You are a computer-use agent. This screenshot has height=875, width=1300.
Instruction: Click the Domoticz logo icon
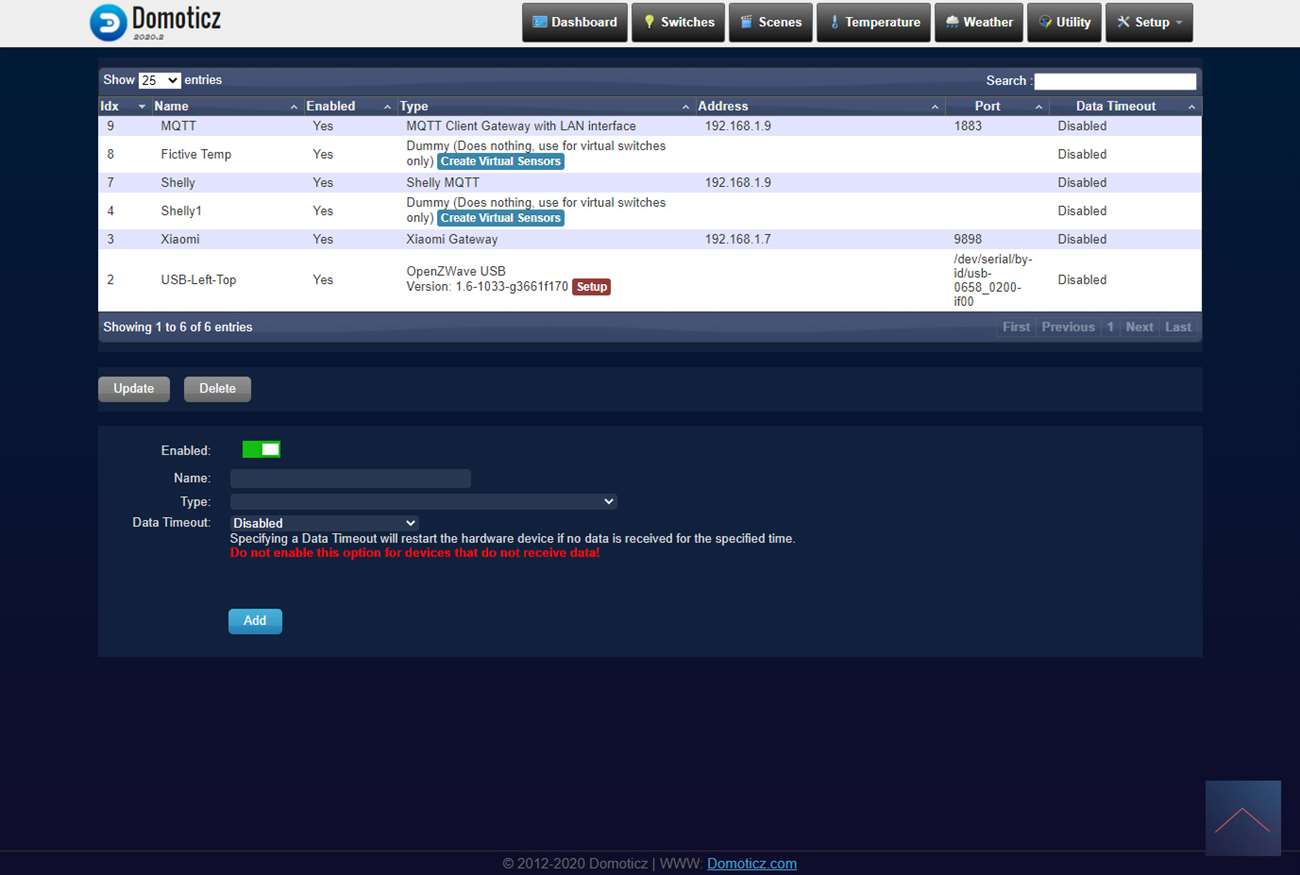(x=108, y=22)
